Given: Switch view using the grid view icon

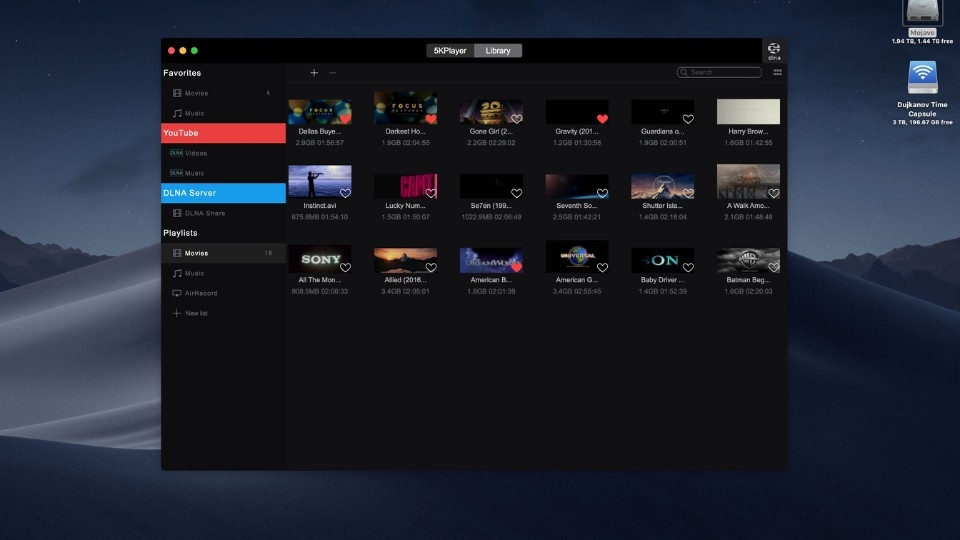Looking at the screenshot, I should (x=778, y=72).
